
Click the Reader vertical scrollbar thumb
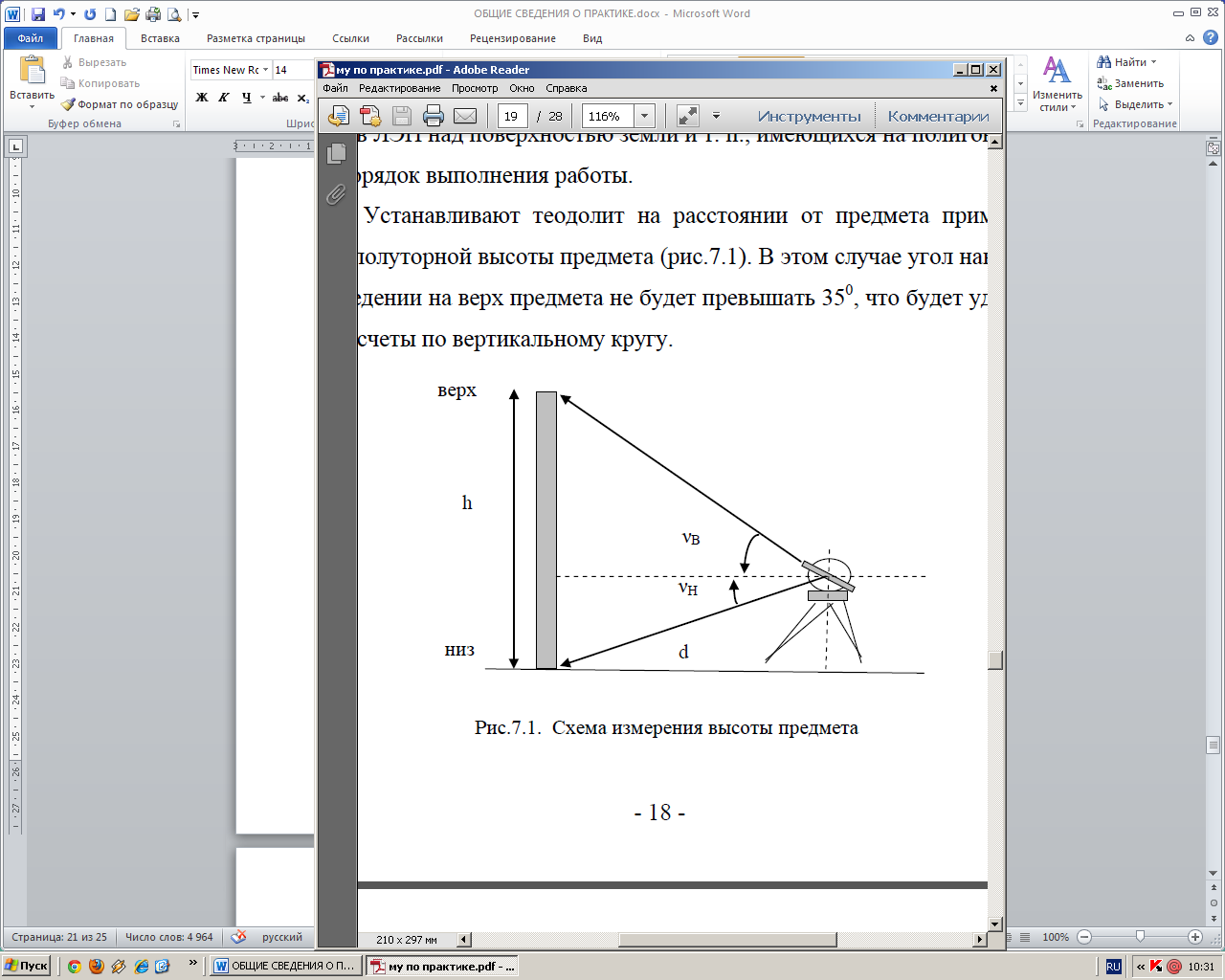(995, 660)
